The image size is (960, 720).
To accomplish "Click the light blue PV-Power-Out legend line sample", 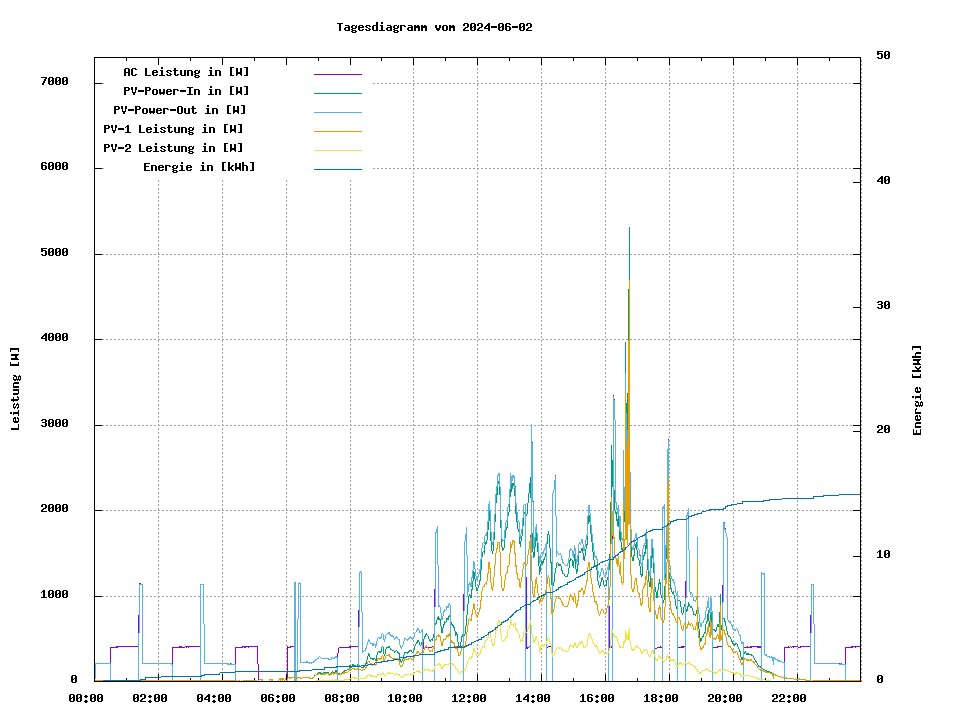I will click(337, 112).
